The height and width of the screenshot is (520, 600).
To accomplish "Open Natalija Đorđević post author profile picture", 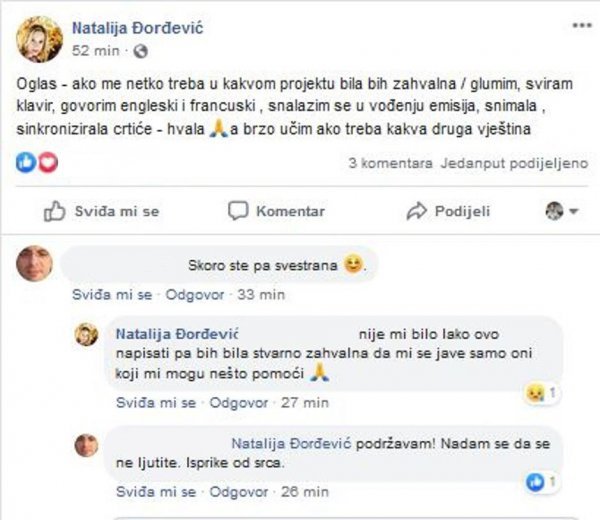I will click(x=39, y=39).
